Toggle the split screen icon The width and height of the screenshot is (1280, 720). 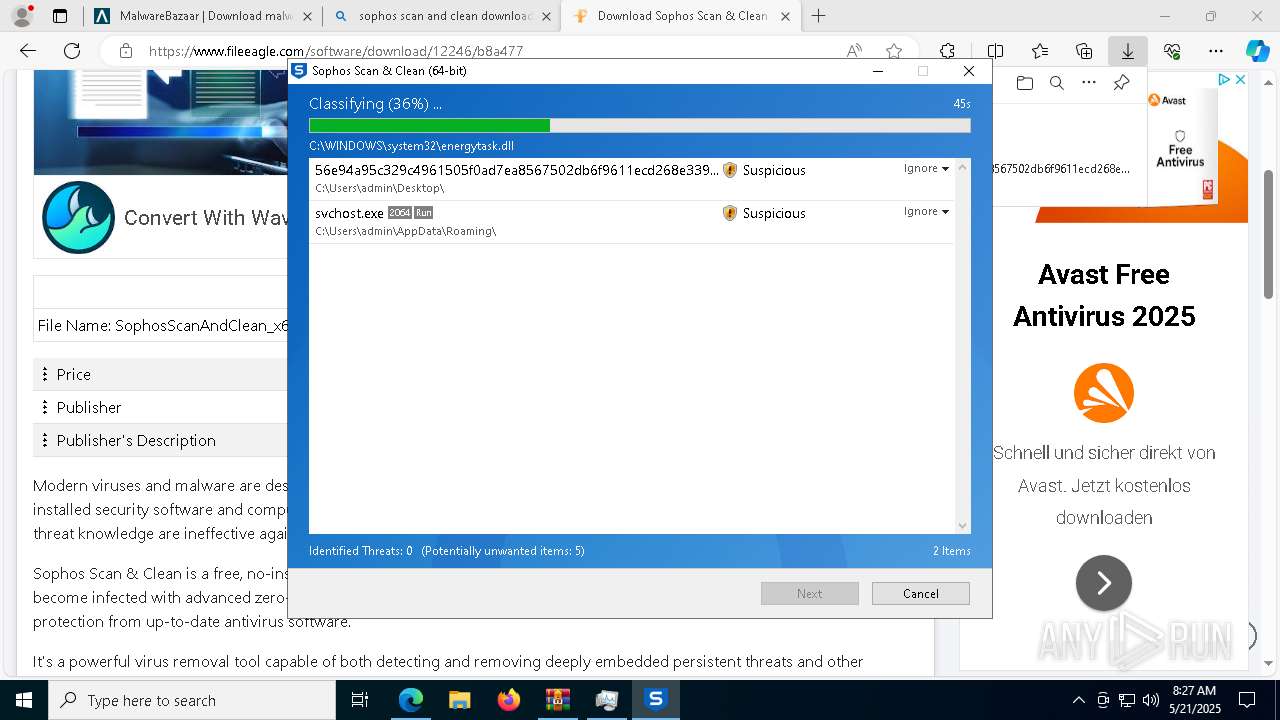click(995, 51)
